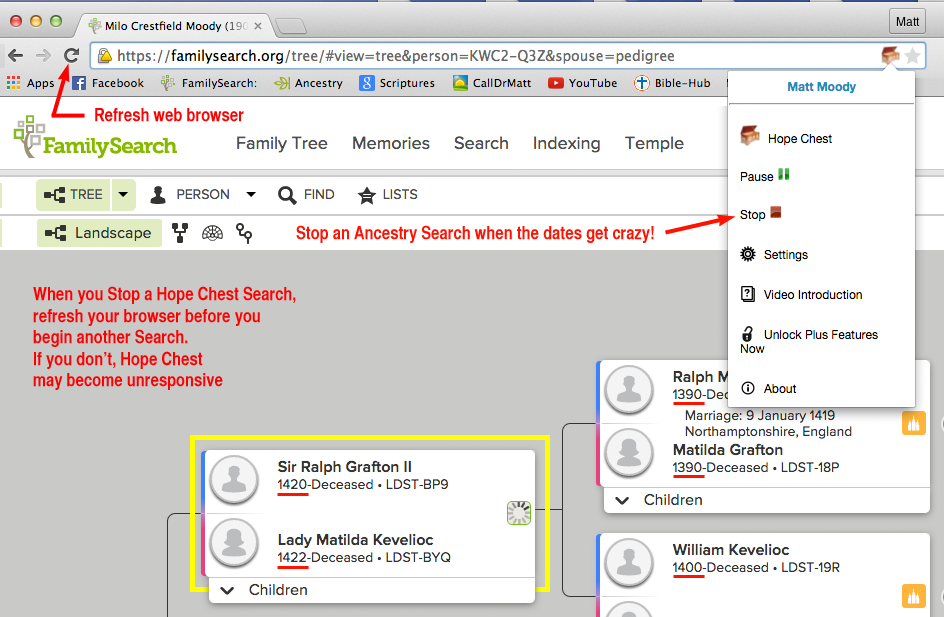Open the Indexing menu
The height and width of the screenshot is (617, 944).
click(x=567, y=143)
